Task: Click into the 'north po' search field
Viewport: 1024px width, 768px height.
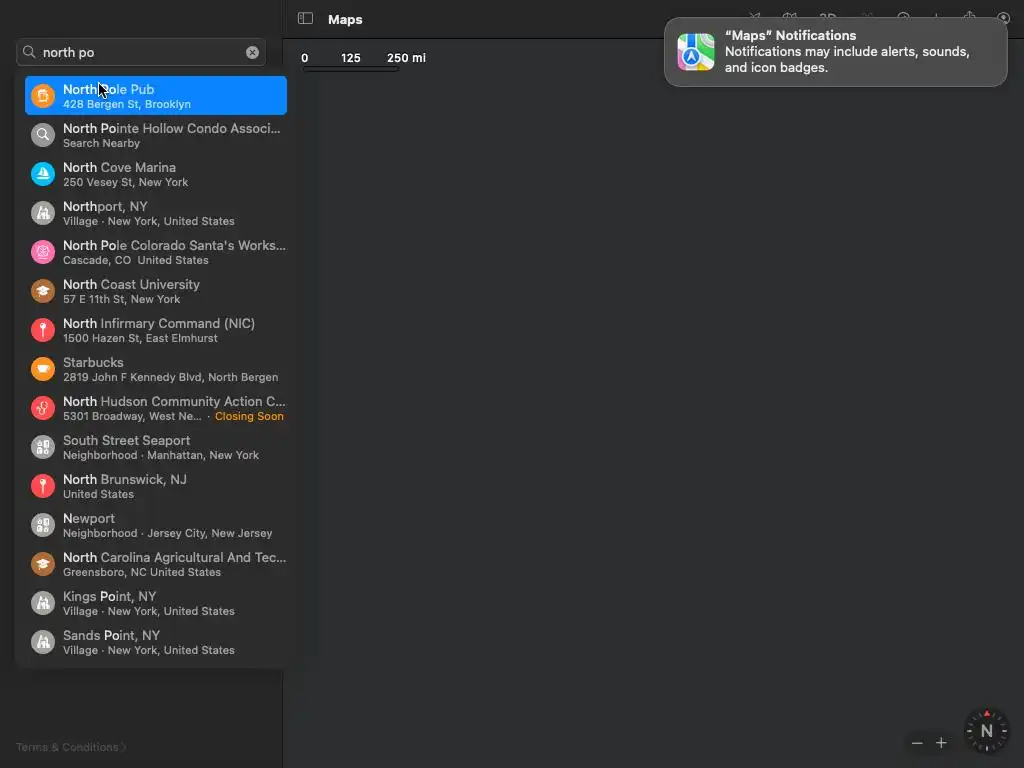Action: point(141,52)
